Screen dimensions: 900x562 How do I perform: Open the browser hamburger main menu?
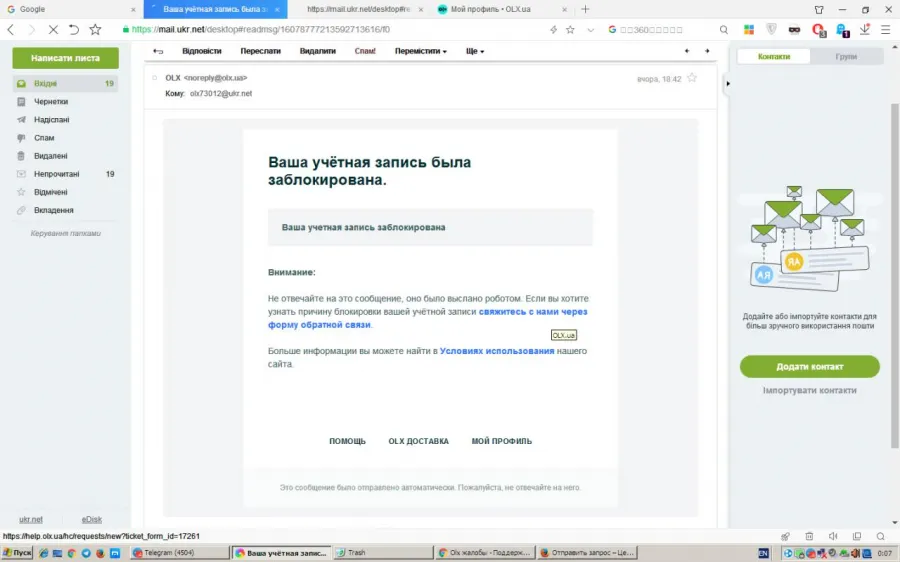pos(886,29)
